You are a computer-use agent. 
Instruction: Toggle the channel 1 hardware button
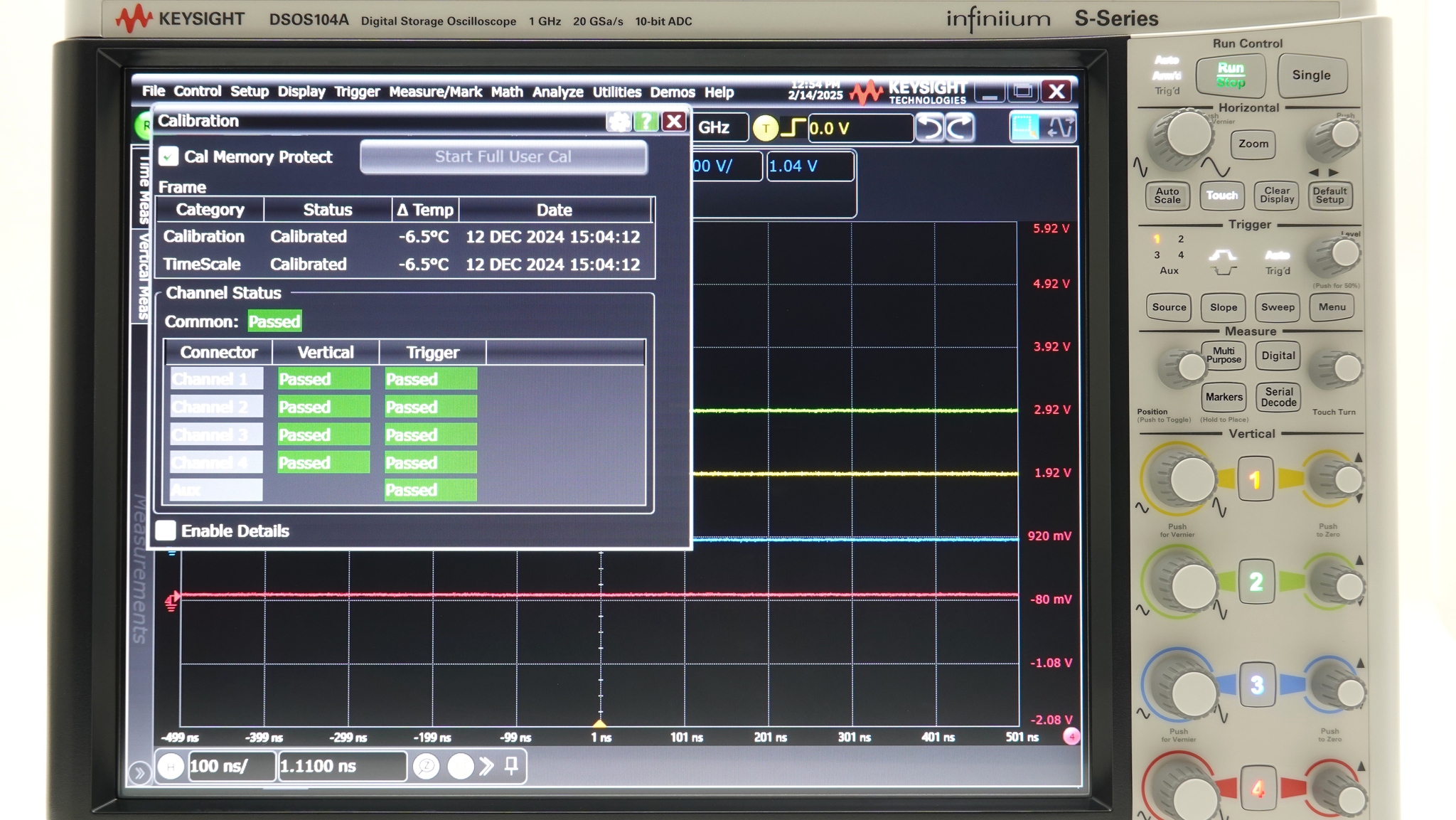coord(1256,479)
